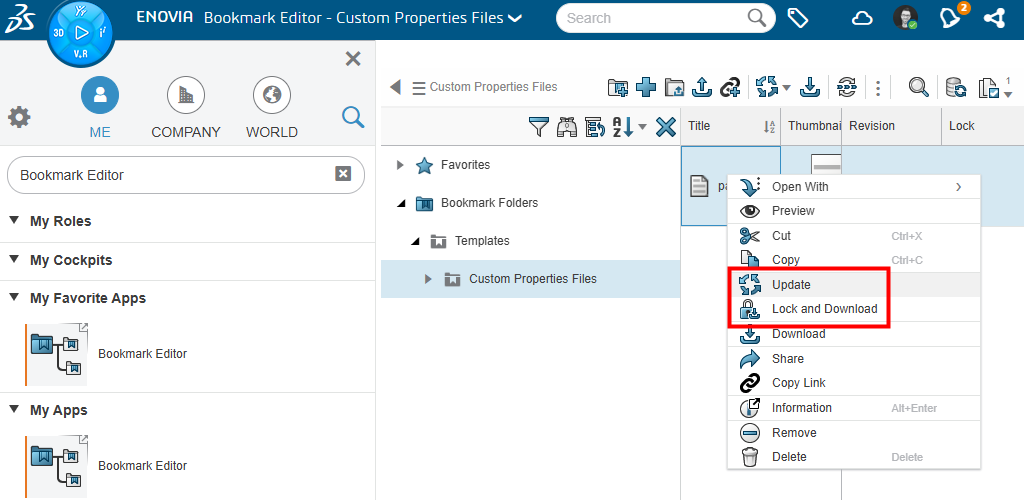Click Copy Link in context menu
Screen dimensions: 1024x500
tap(798, 383)
